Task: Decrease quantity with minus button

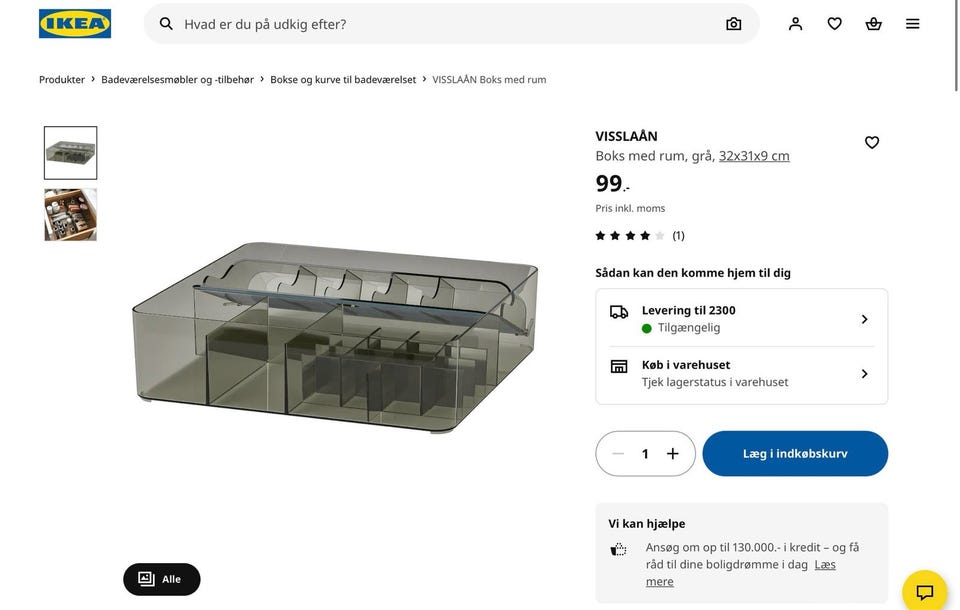Action: click(618, 454)
